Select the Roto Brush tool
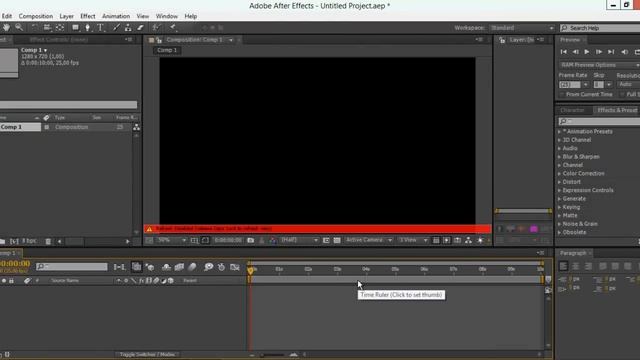This screenshot has width=640, height=360. (156, 27)
